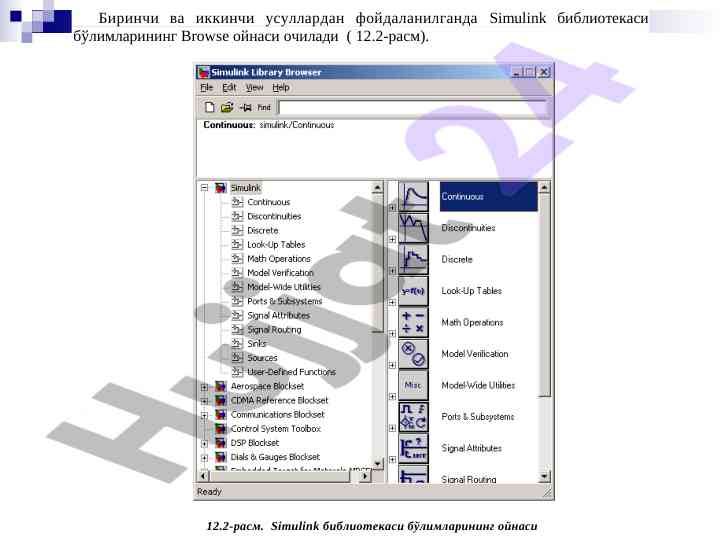Expand Discrete plus box in right pane

[x=392, y=270]
